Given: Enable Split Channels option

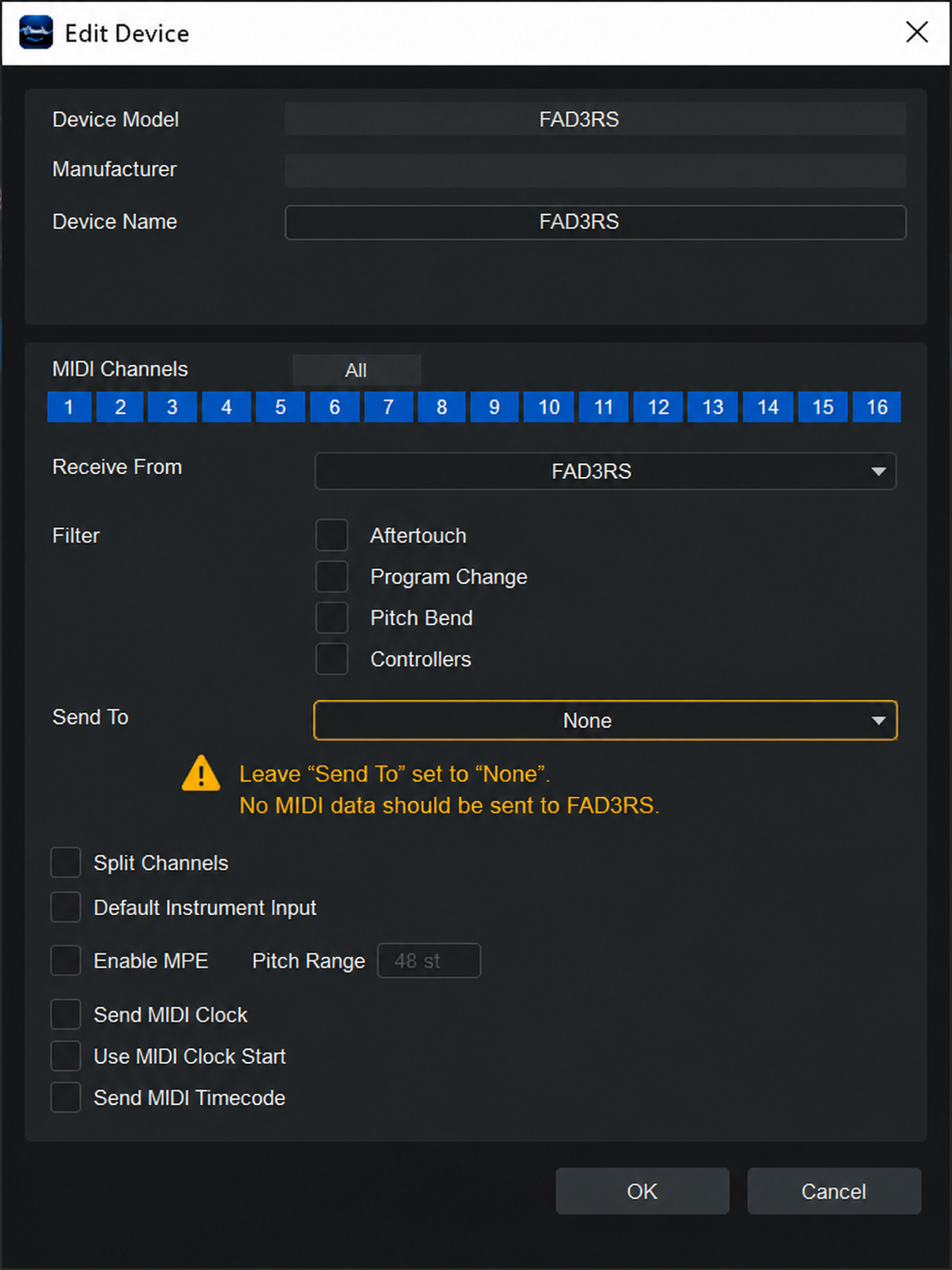Looking at the screenshot, I should point(66,862).
